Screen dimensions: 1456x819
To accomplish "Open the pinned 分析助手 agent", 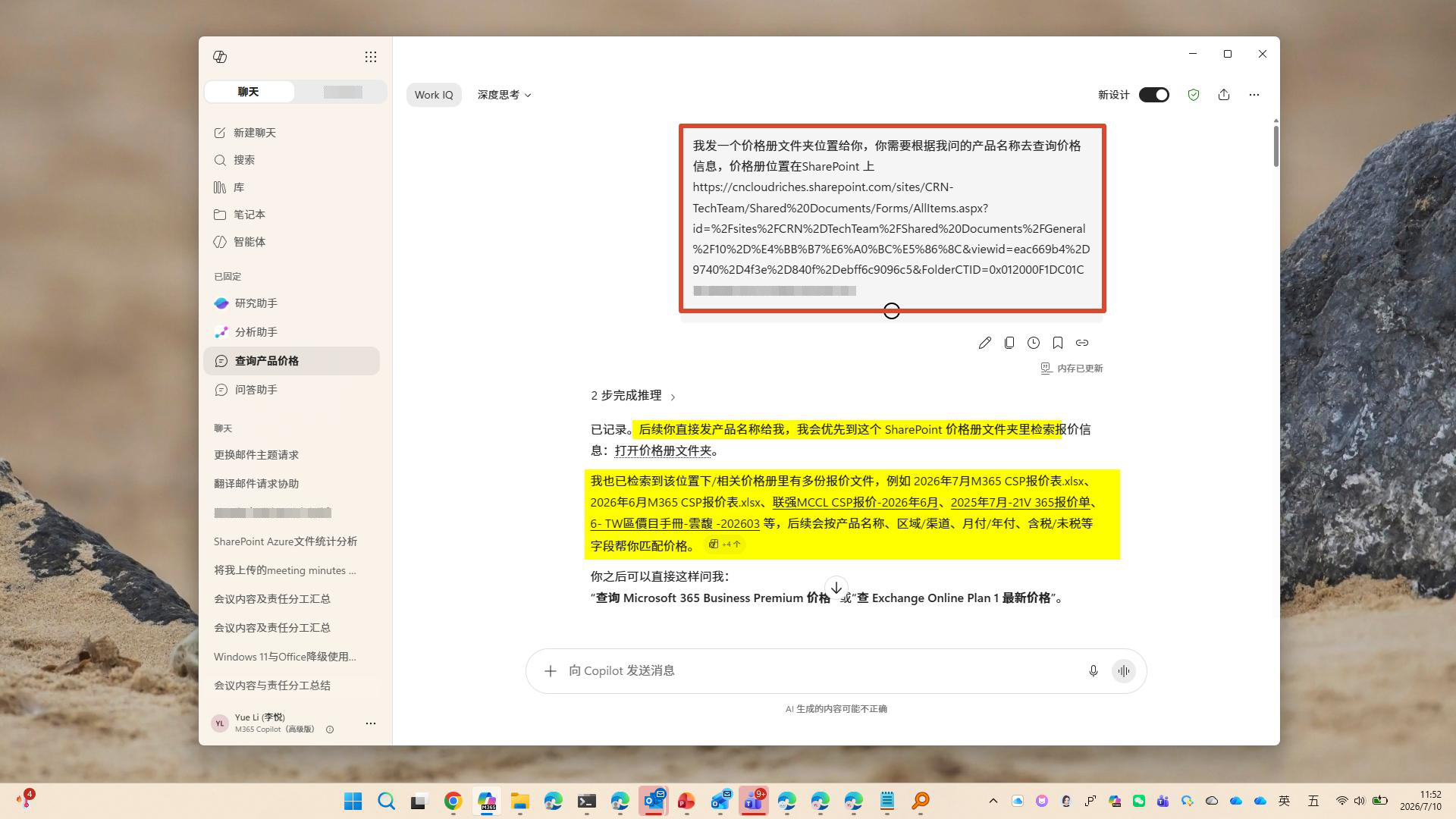I will (x=291, y=332).
